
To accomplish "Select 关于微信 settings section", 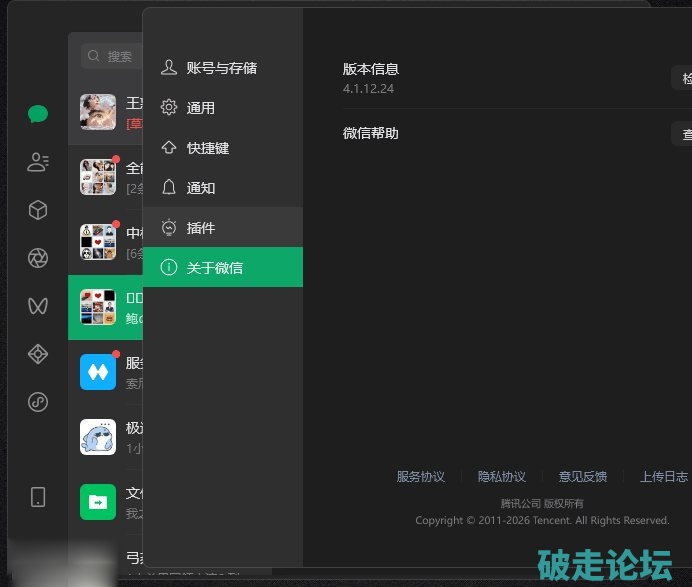I will click(223, 267).
